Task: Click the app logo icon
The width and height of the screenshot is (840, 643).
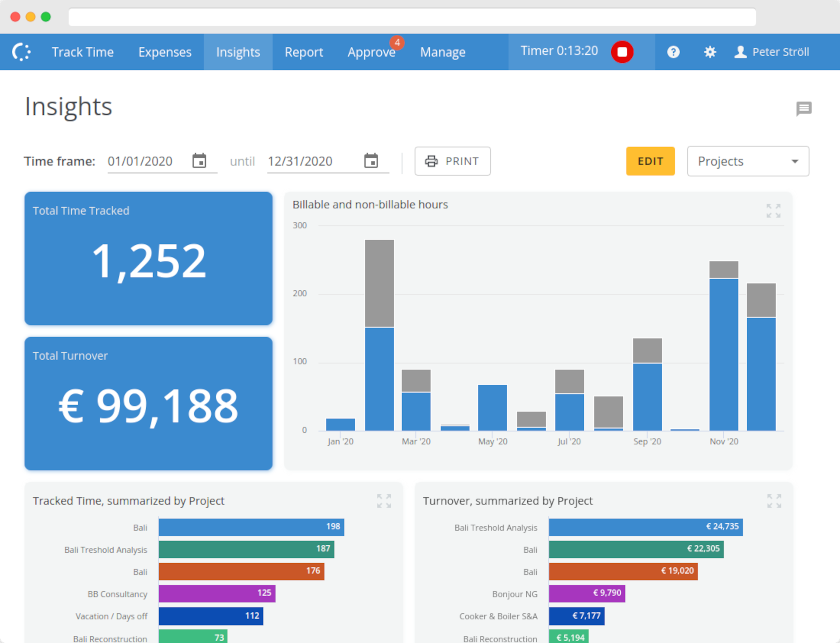Action: pyautogui.click(x=21, y=51)
